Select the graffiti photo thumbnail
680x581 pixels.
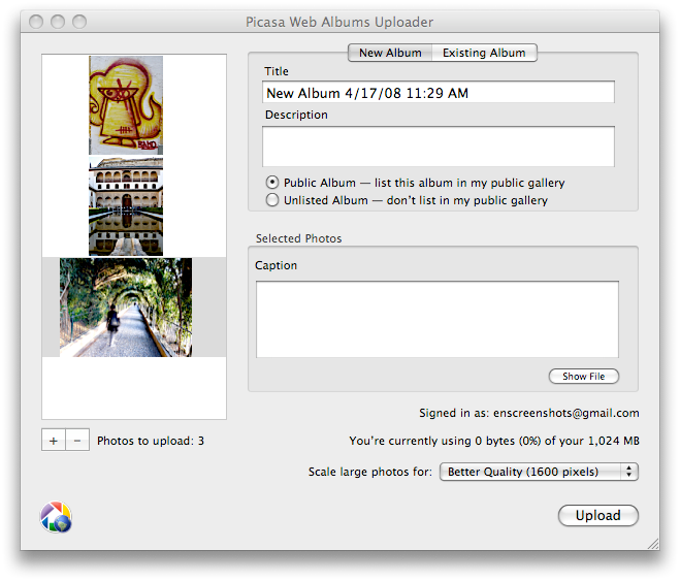[x=126, y=105]
